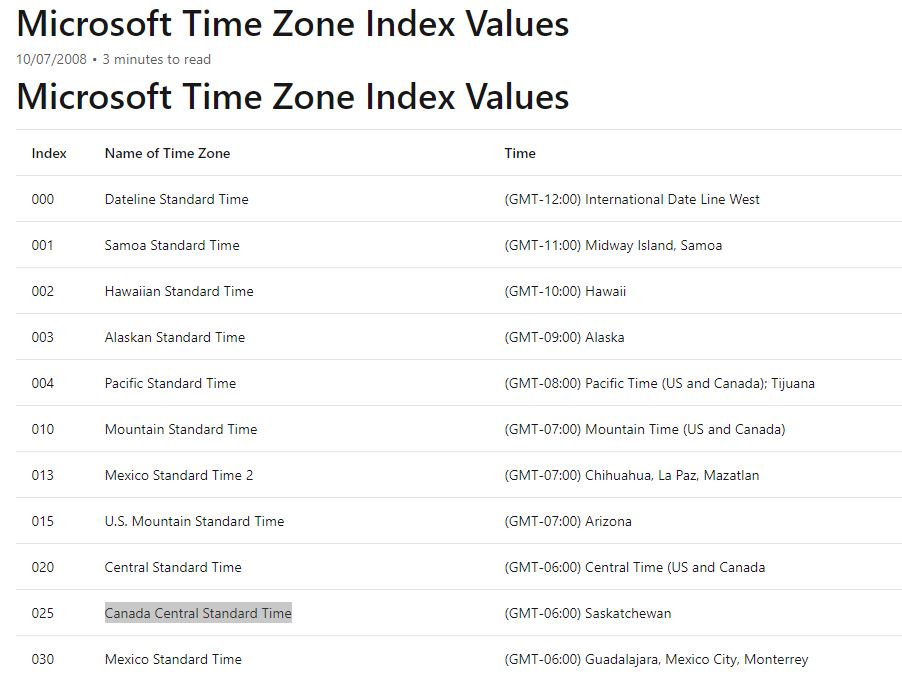Viewport: 902px width, 678px height.
Task: Select index cell '020'
Action: 43,567
